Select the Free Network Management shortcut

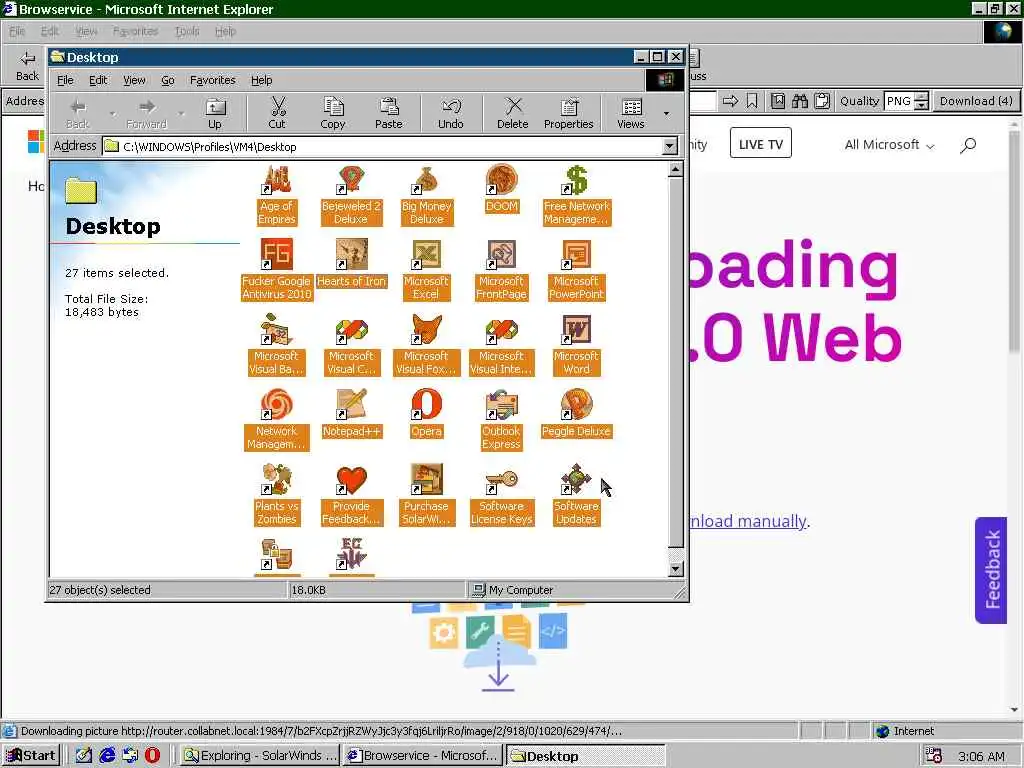(576, 195)
